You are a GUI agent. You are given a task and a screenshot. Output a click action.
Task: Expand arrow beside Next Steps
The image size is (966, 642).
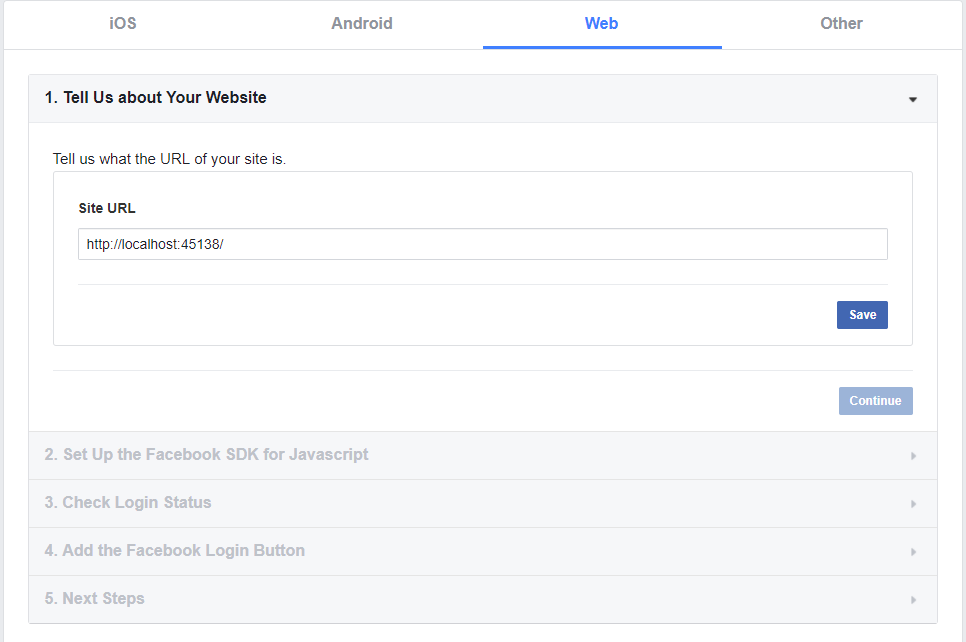point(913,600)
